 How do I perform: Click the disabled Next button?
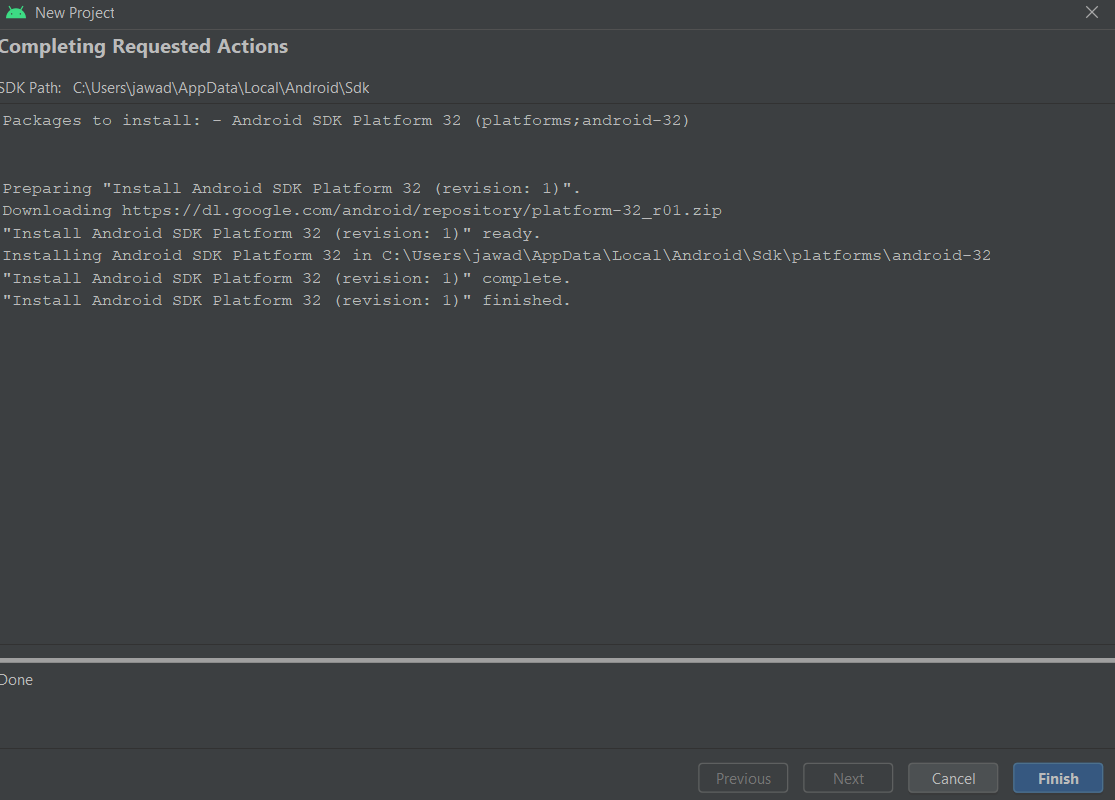(848, 778)
